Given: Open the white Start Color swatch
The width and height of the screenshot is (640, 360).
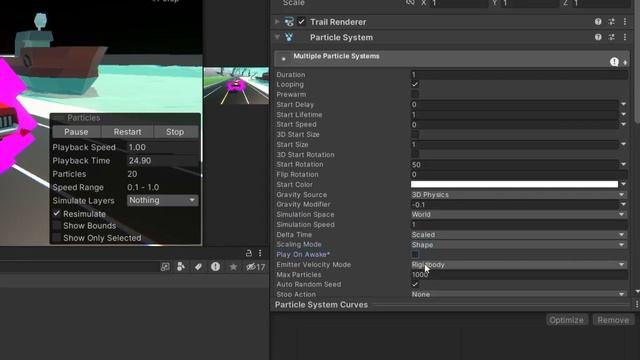Looking at the screenshot, I should coord(514,184).
